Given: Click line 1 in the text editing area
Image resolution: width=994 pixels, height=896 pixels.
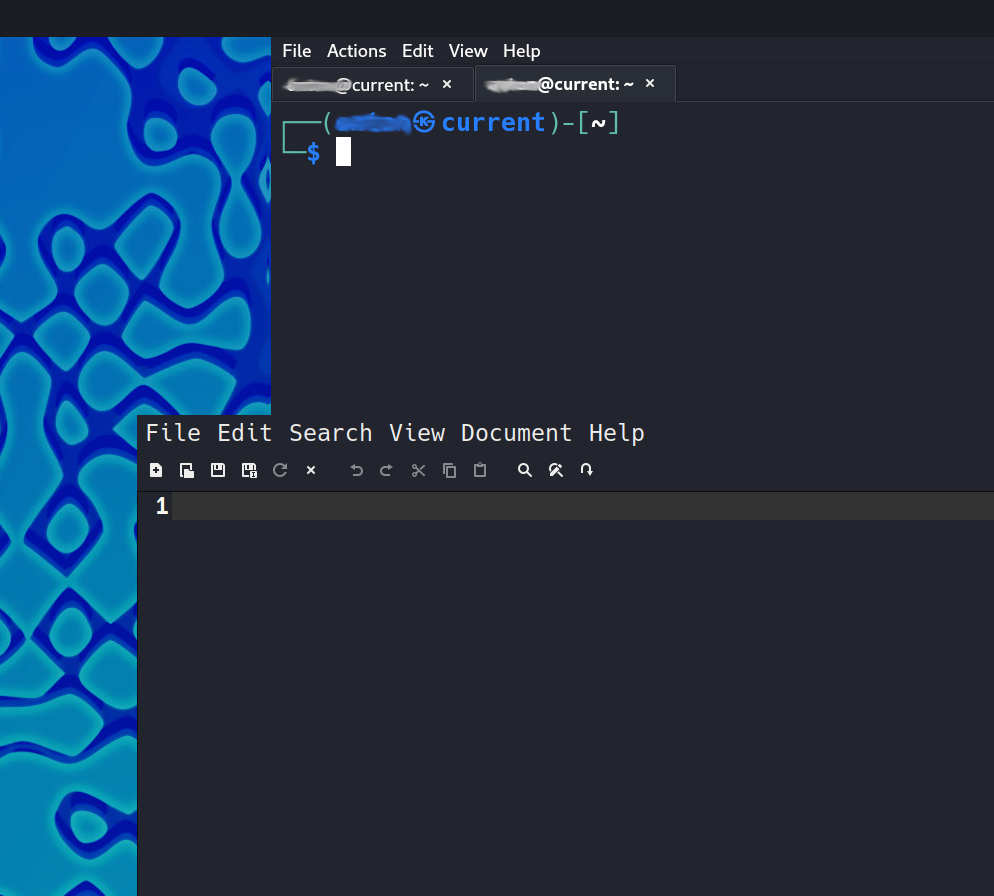Looking at the screenshot, I should (x=580, y=507).
